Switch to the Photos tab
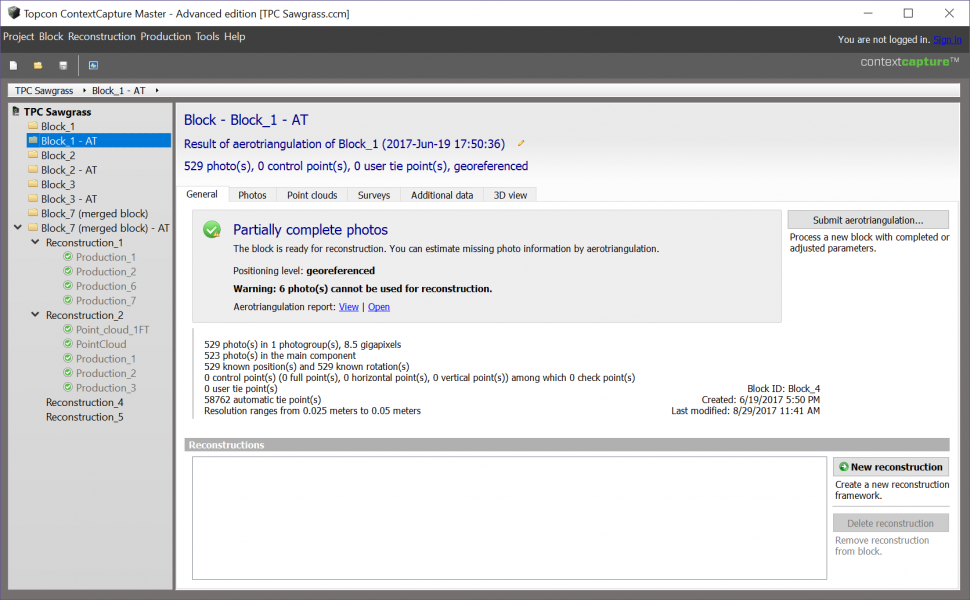Screen dimensions: 970x600 (252, 195)
